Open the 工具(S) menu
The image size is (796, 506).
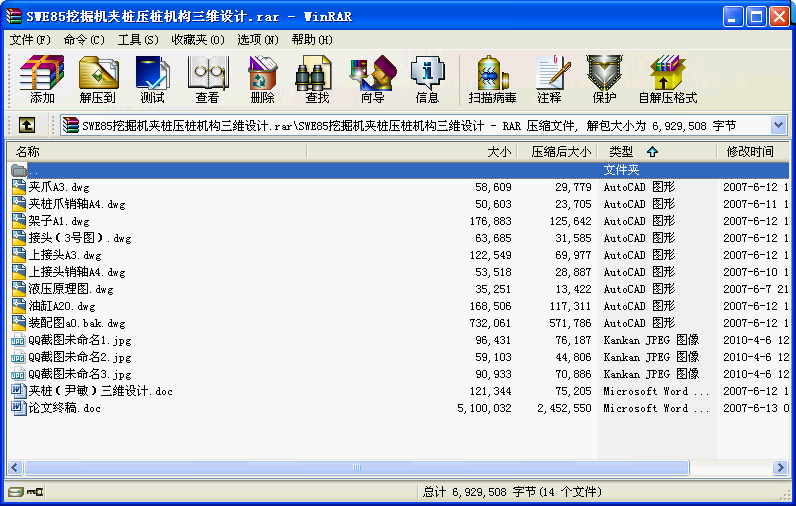(138, 40)
